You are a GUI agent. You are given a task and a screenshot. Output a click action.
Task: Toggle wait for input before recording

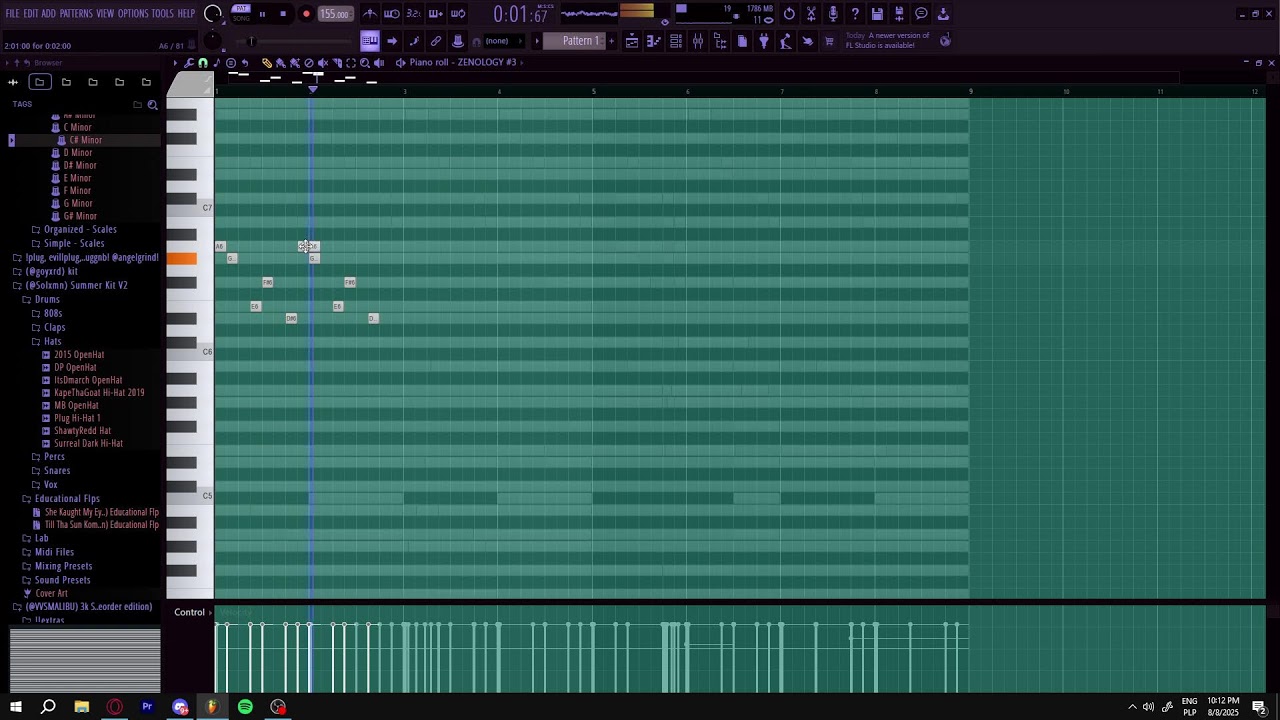[392, 14]
